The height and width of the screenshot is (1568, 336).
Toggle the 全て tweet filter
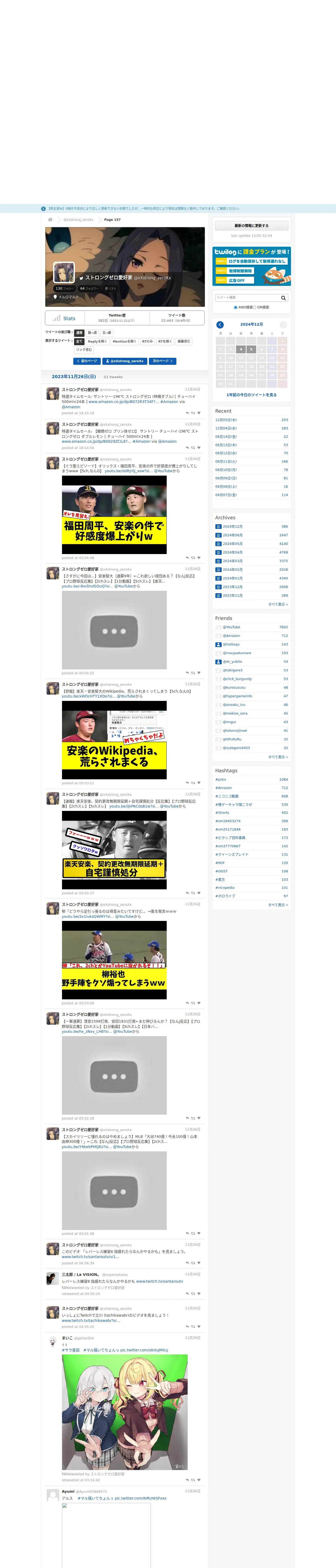[x=79, y=342]
